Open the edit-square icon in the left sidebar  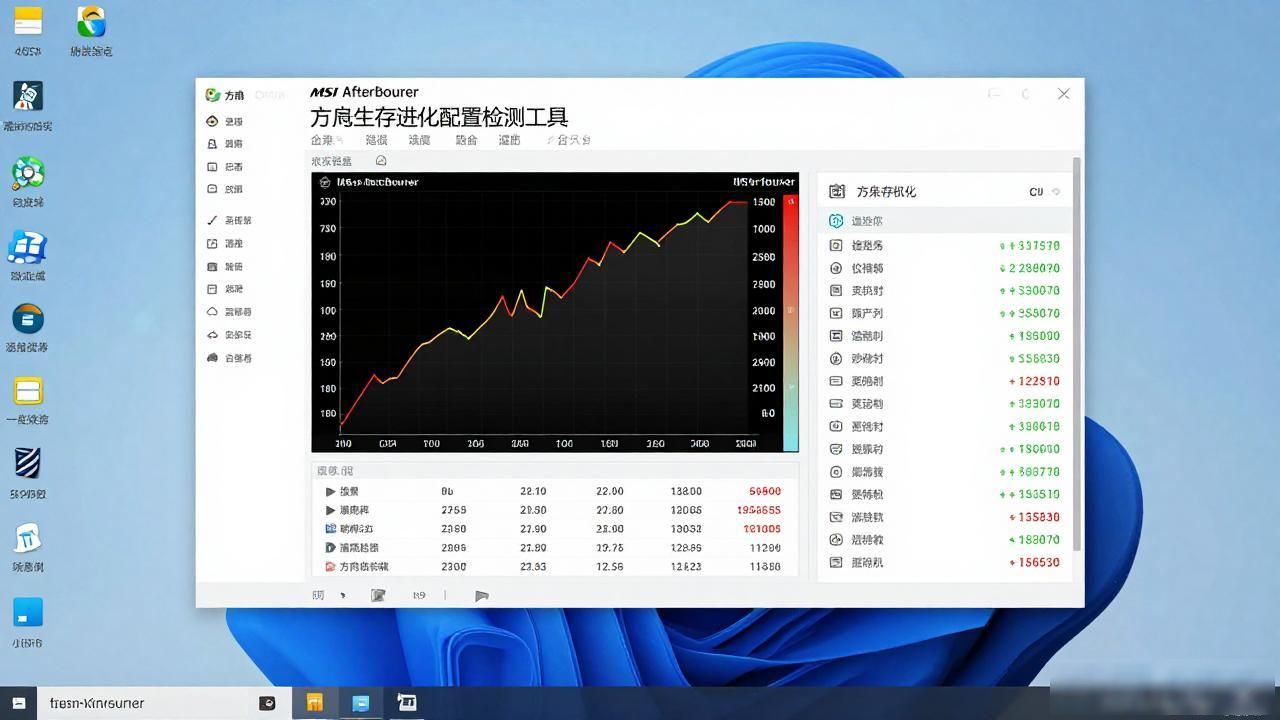212,243
